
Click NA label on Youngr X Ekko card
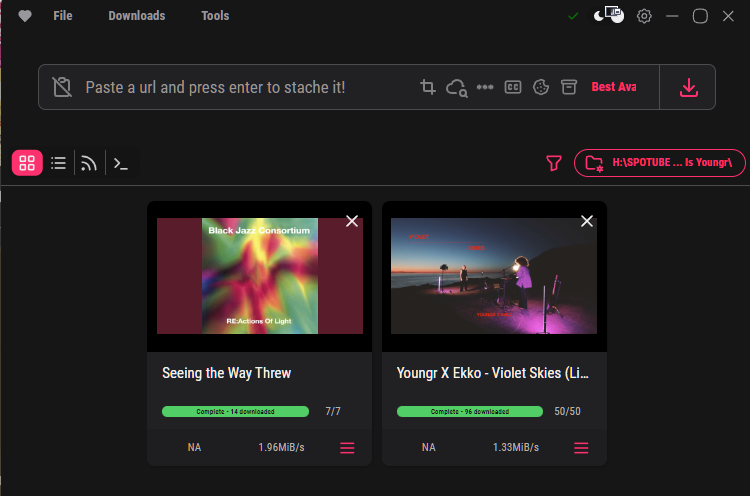(429, 447)
